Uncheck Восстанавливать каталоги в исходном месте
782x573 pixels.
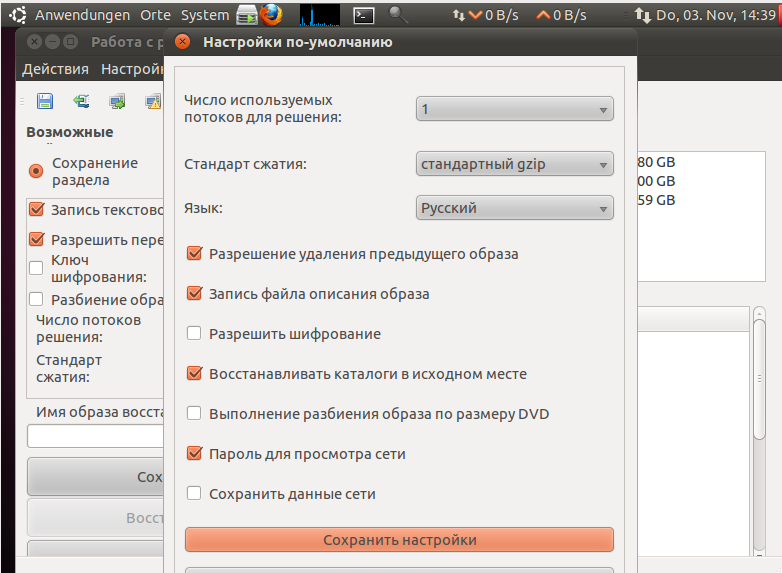pos(194,374)
